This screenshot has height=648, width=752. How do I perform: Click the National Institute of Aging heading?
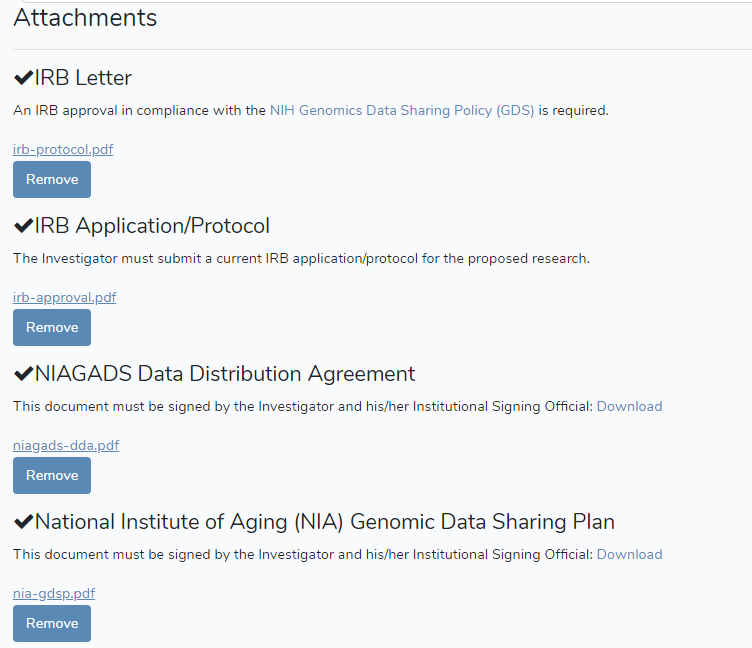pyautogui.click(x=324, y=522)
